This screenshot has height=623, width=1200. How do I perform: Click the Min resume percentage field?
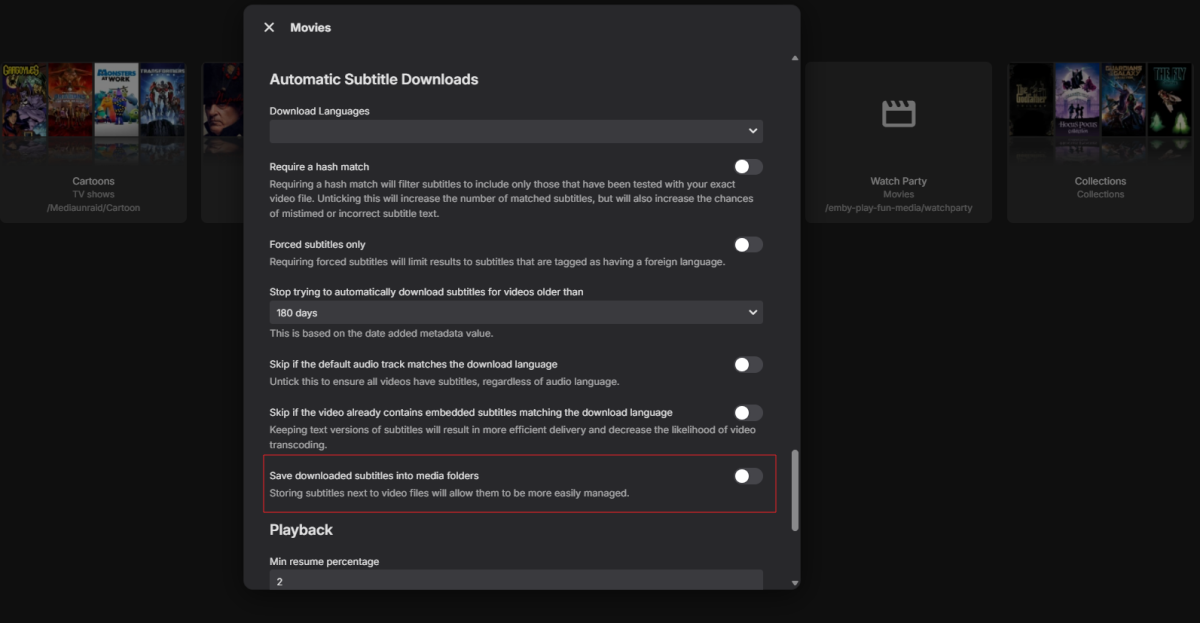(516, 580)
